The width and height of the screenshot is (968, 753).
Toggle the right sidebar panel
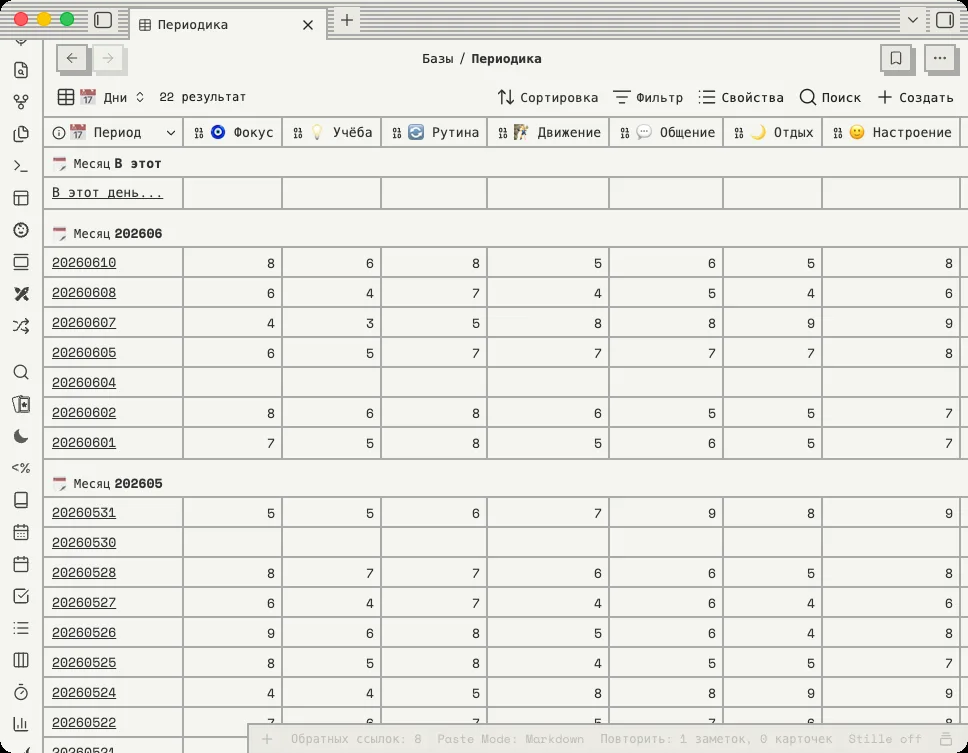945,20
